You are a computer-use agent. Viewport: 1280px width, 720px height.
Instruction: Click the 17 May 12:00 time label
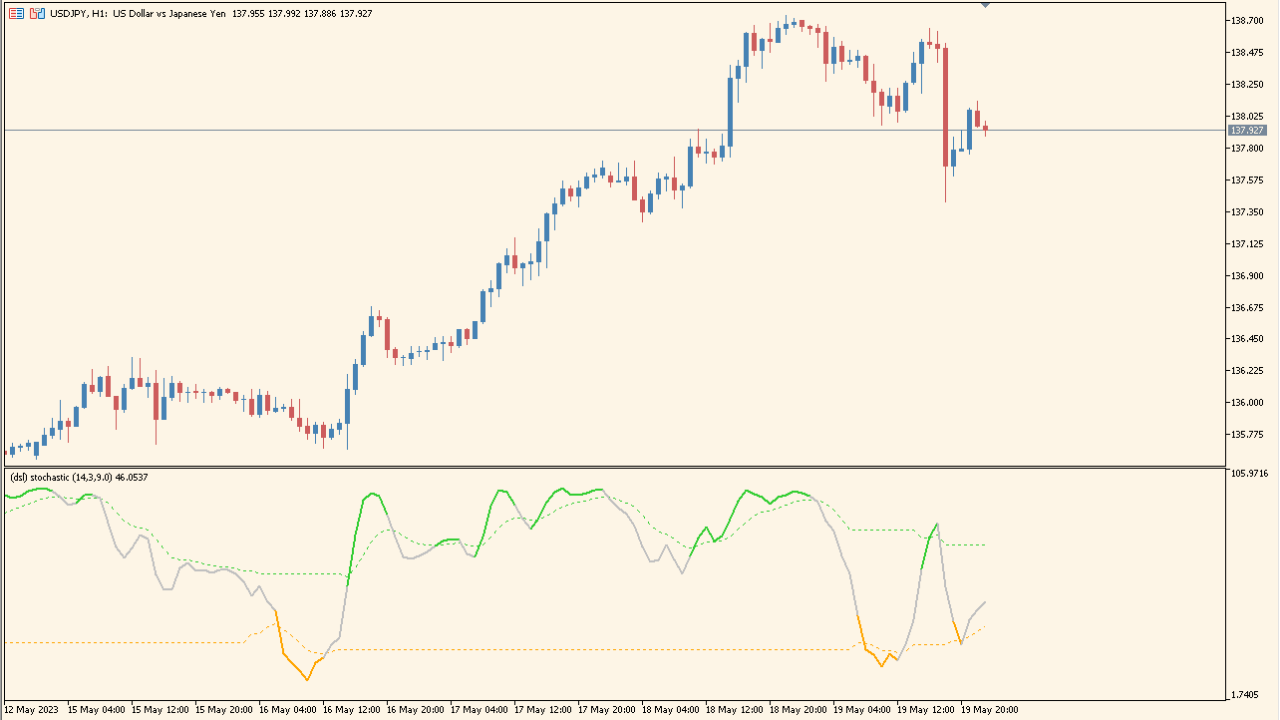pyautogui.click(x=543, y=710)
